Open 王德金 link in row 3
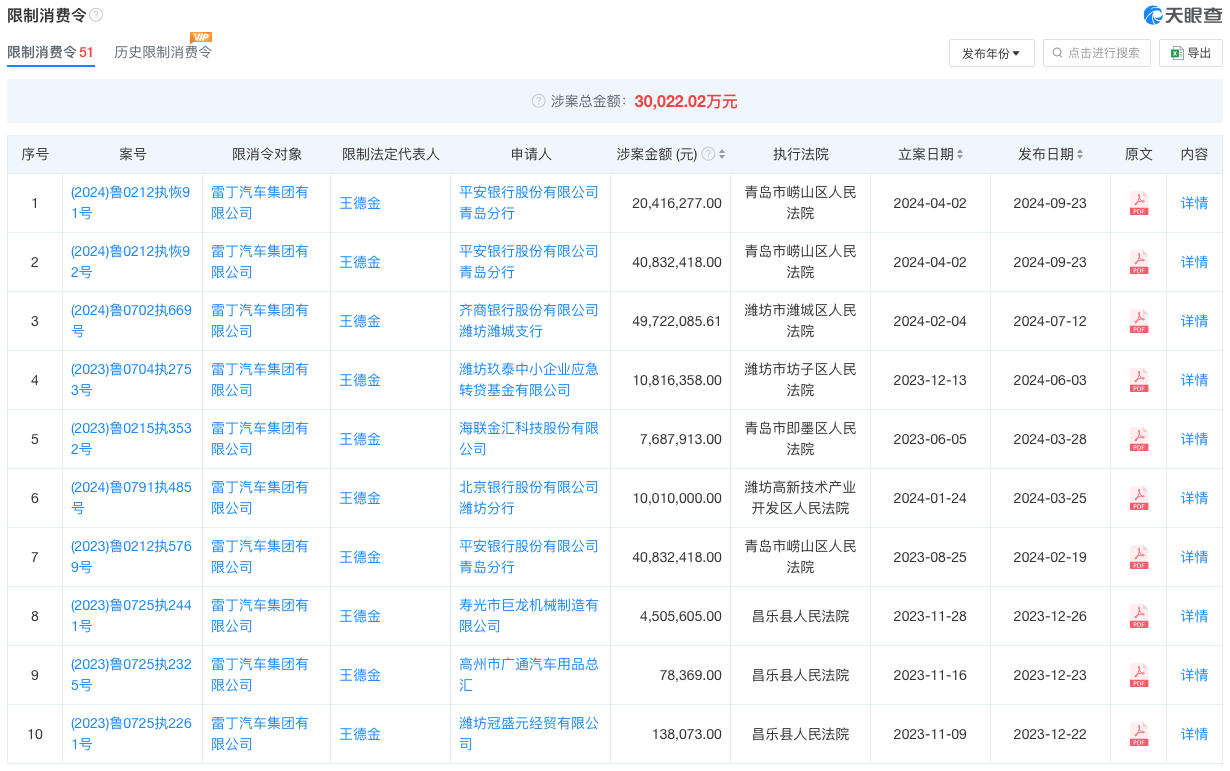The width and height of the screenshot is (1230, 771). coord(360,321)
